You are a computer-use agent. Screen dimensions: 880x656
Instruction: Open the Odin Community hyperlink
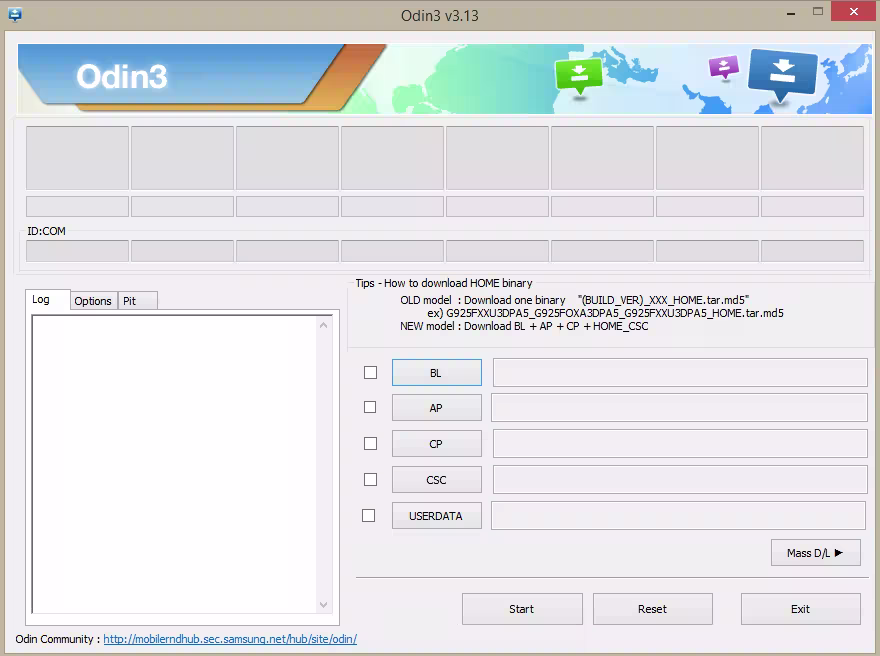click(x=230, y=639)
